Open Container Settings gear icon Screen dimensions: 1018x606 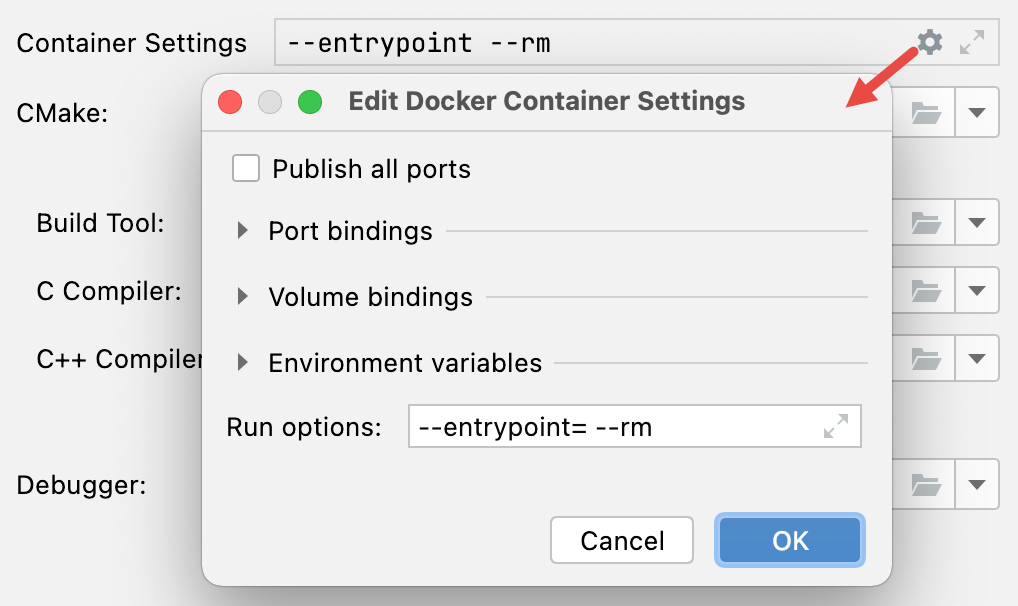929,42
